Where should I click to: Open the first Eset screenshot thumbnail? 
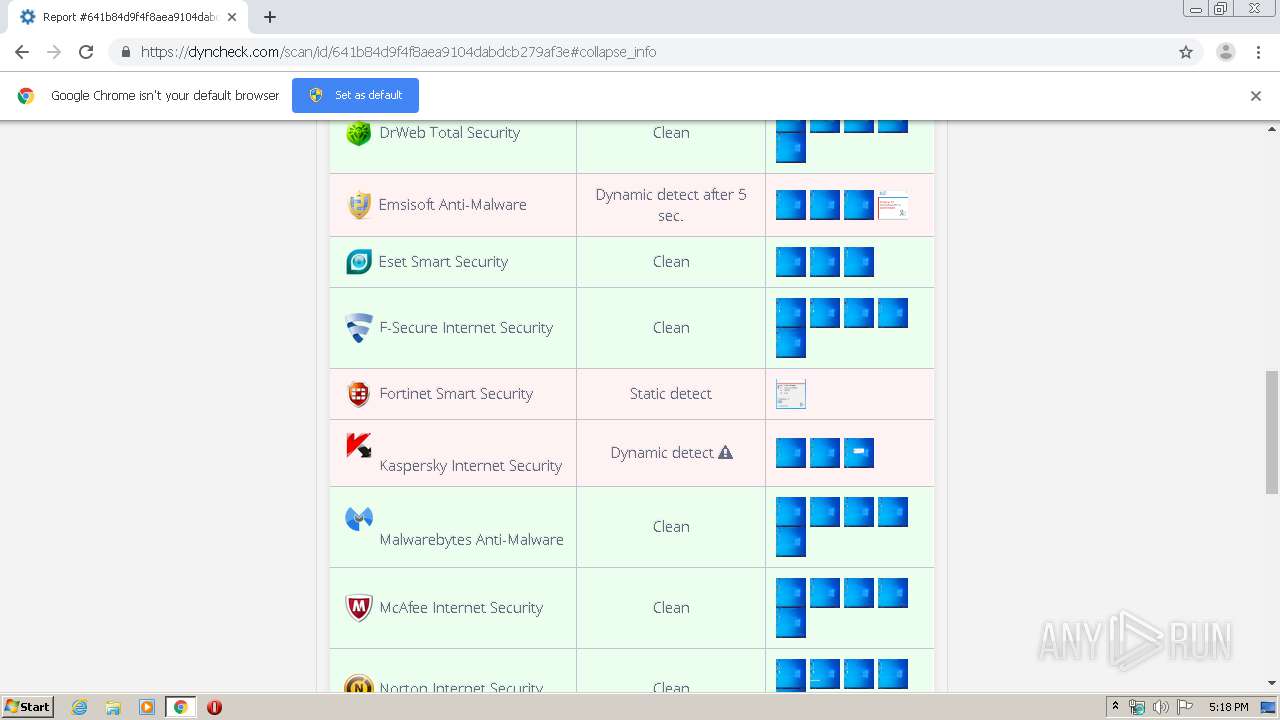pos(791,262)
